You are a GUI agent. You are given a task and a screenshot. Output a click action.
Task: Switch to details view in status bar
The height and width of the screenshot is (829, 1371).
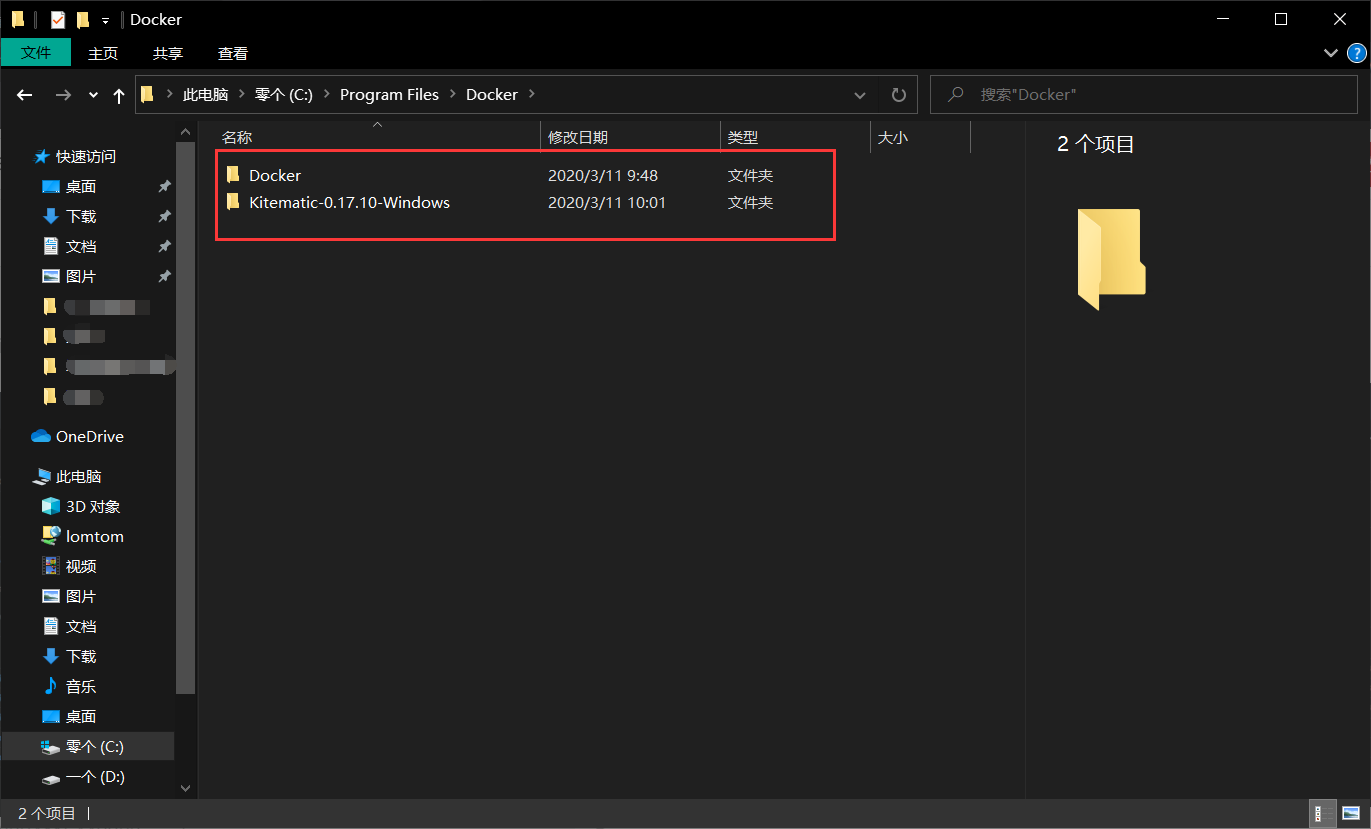point(1320,813)
